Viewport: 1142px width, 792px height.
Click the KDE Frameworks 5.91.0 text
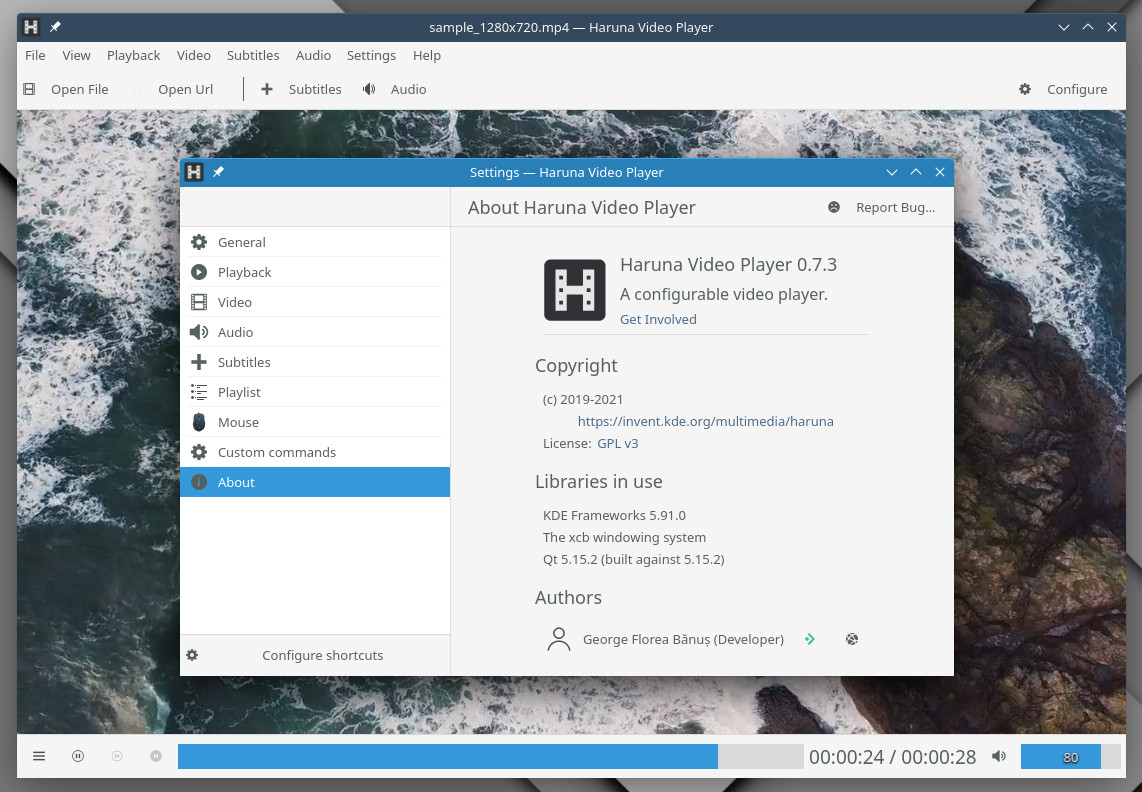pos(614,515)
